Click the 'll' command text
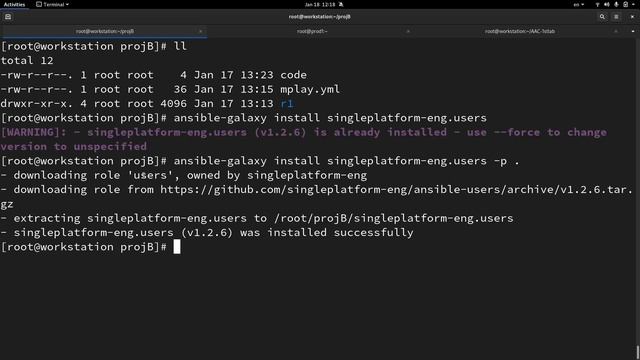 [180, 47]
